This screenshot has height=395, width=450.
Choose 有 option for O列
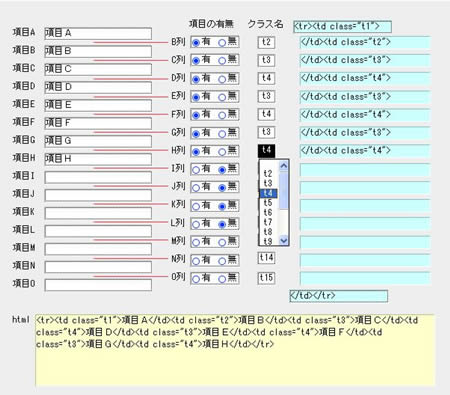tap(196, 279)
